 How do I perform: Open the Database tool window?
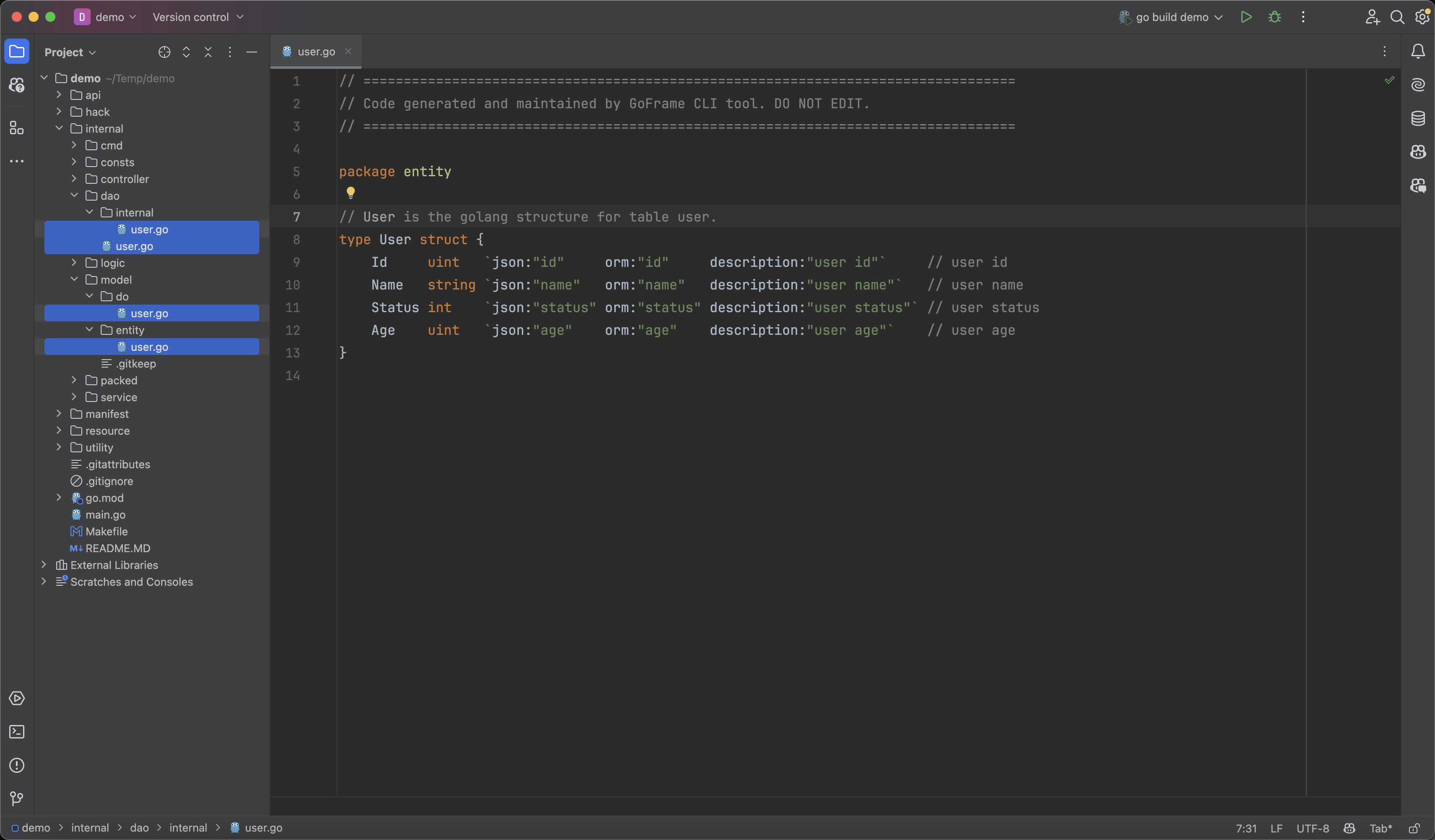(1418, 118)
